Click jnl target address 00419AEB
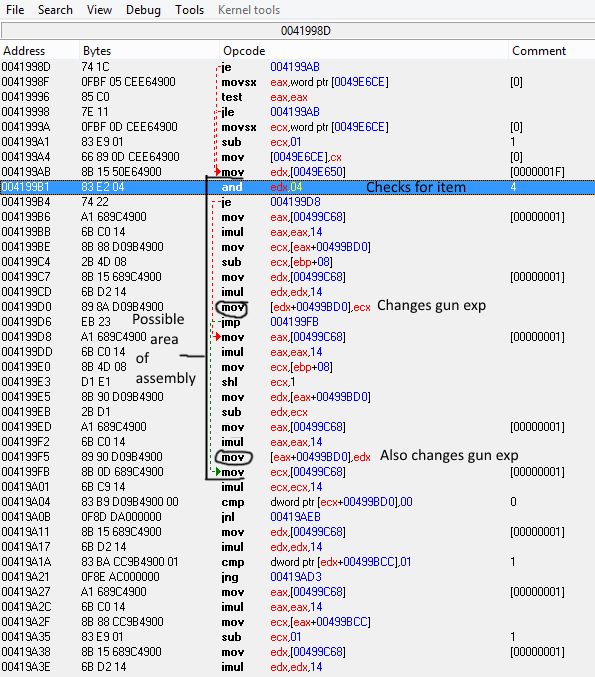The image size is (595, 677). point(295,517)
